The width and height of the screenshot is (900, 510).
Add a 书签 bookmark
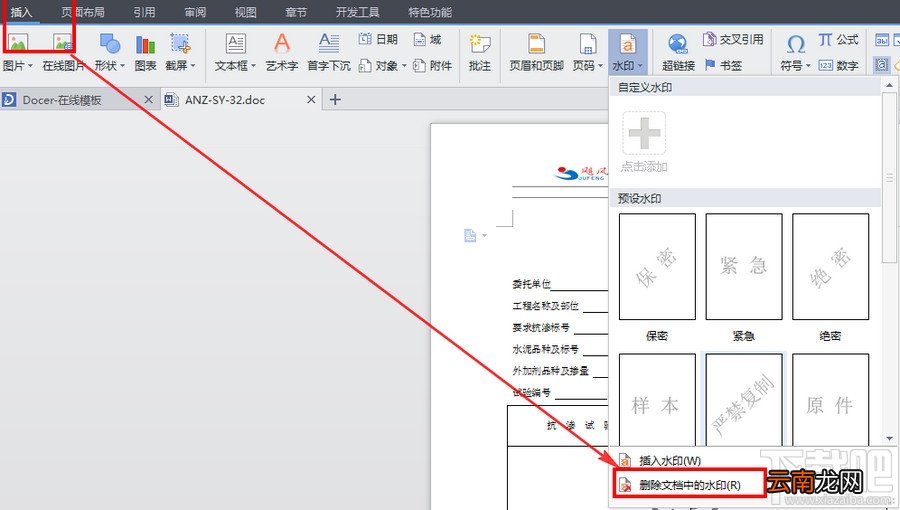723,65
